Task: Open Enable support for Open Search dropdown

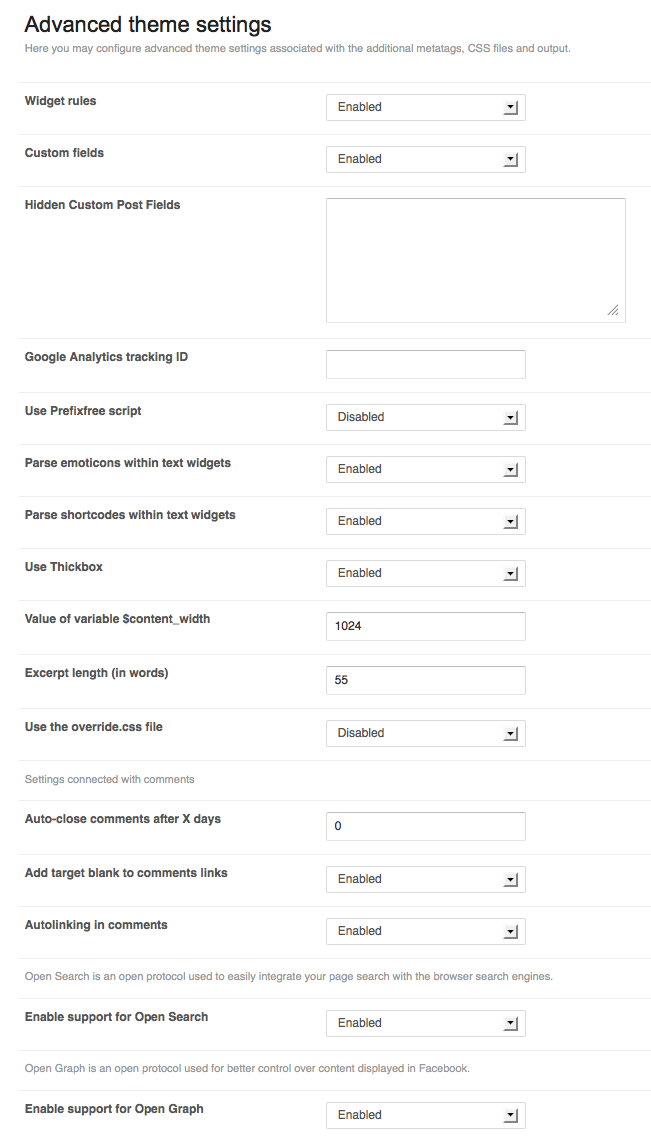Action: (425, 1023)
